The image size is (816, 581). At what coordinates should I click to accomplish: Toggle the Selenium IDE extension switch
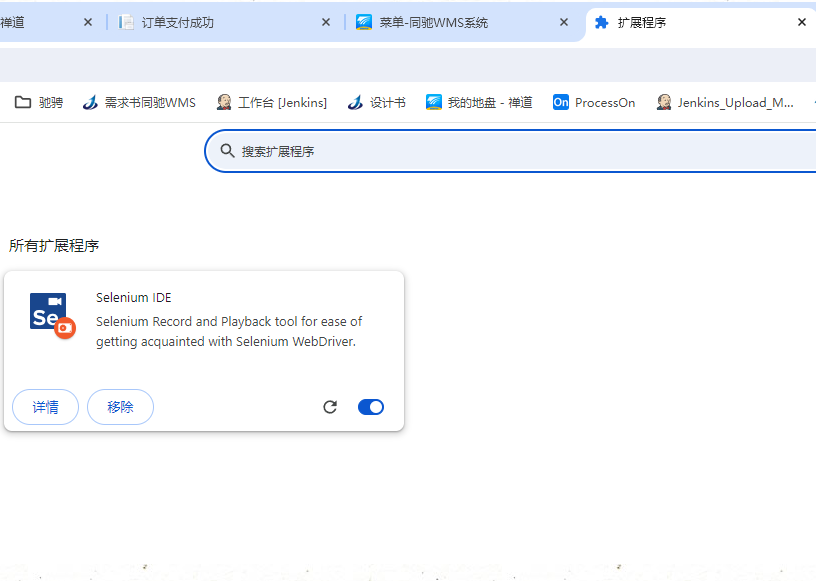click(x=371, y=407)
